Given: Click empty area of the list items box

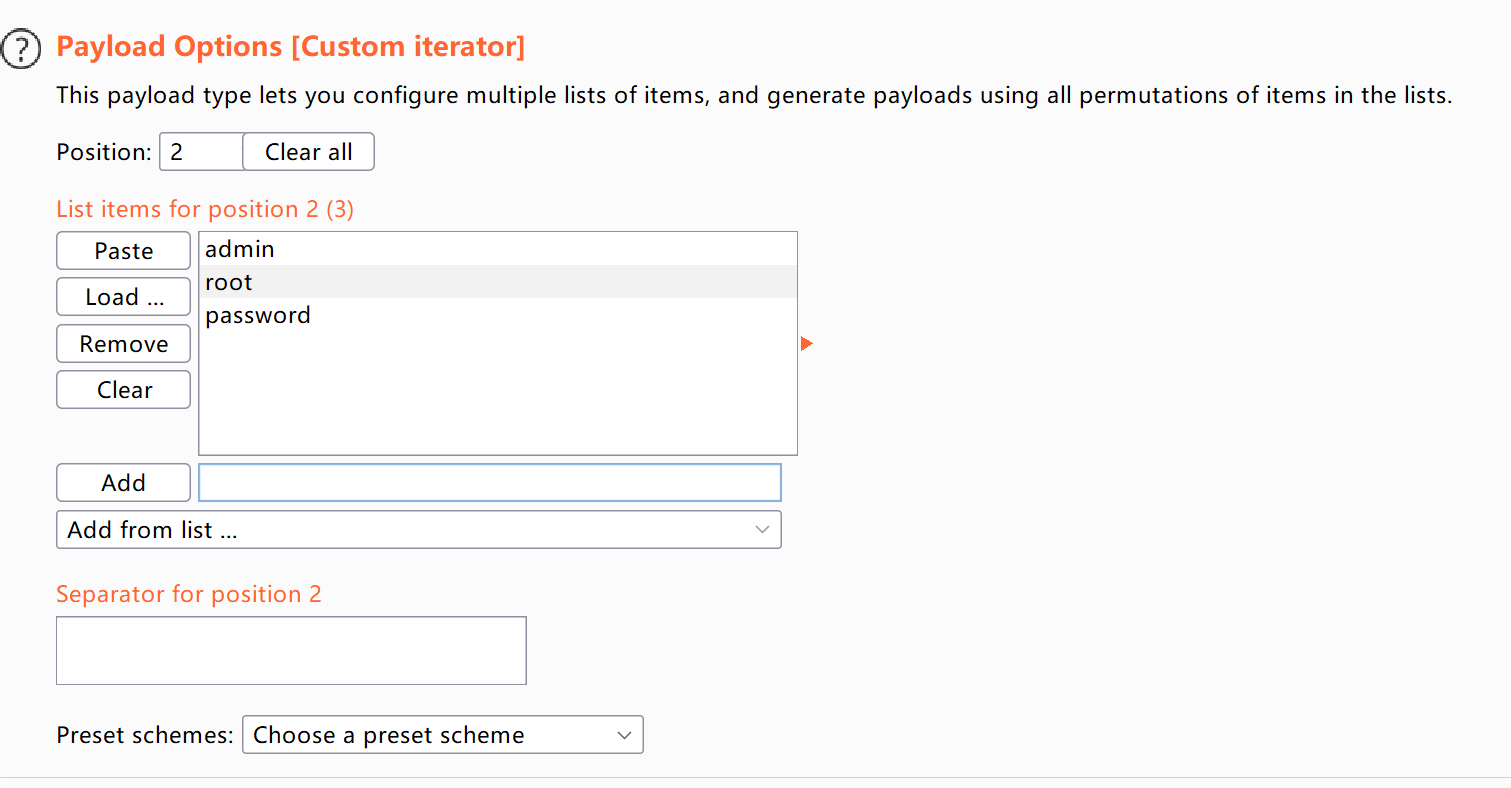Looking at the screenshot, I should click(x=497, y=400).
